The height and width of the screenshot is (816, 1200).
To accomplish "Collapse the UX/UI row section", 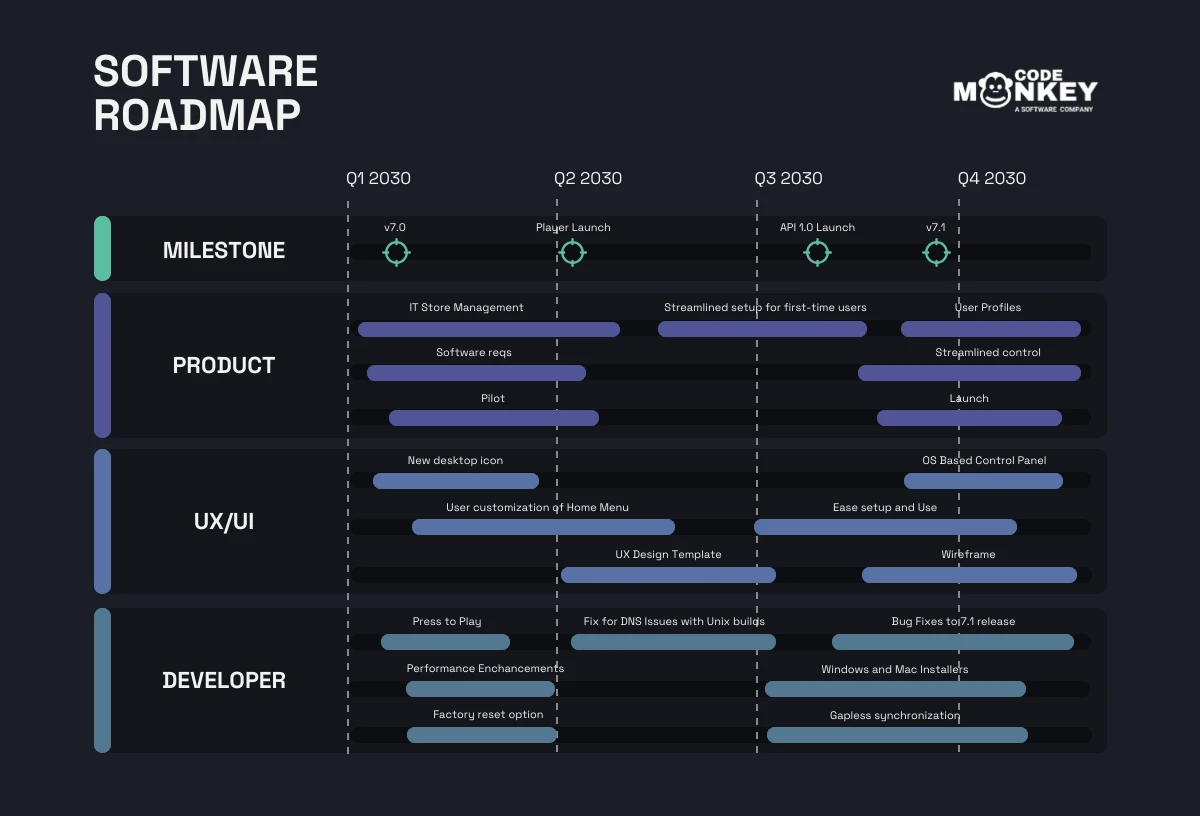I will pyautogui.click(x=224, y=521).
